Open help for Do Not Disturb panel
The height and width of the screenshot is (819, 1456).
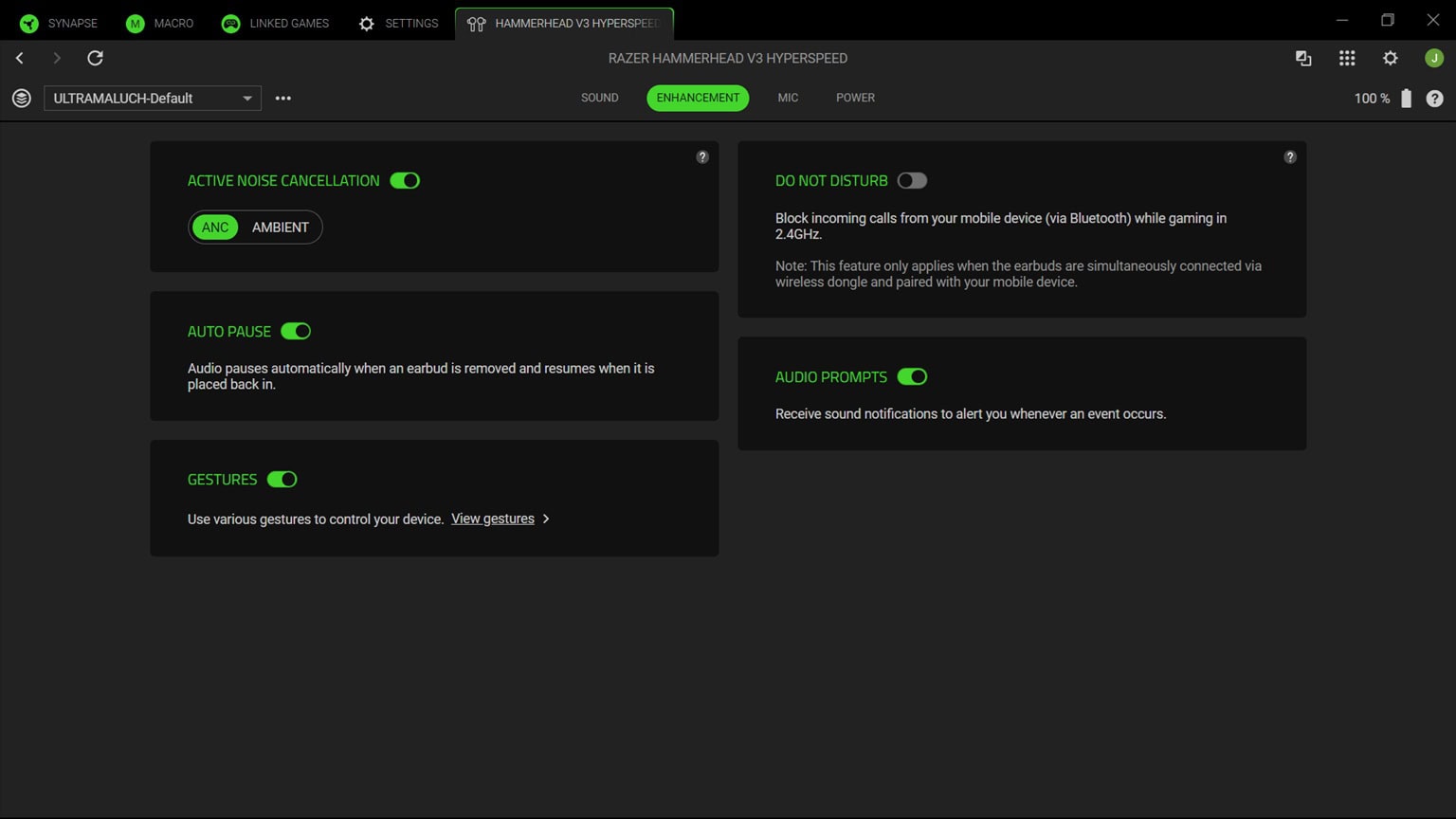coord(1290,157)
